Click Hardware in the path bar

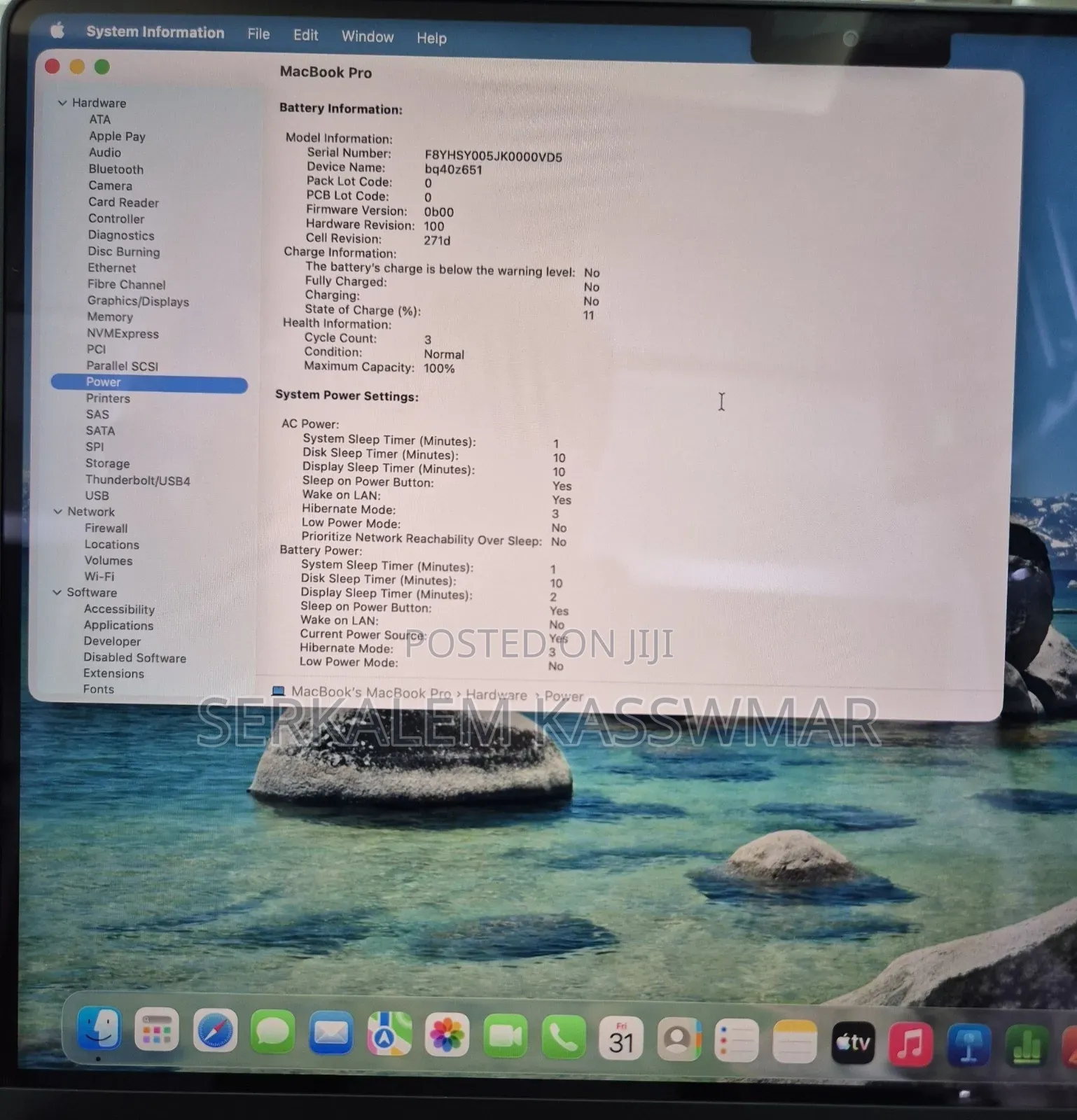[x=496, y=694]
